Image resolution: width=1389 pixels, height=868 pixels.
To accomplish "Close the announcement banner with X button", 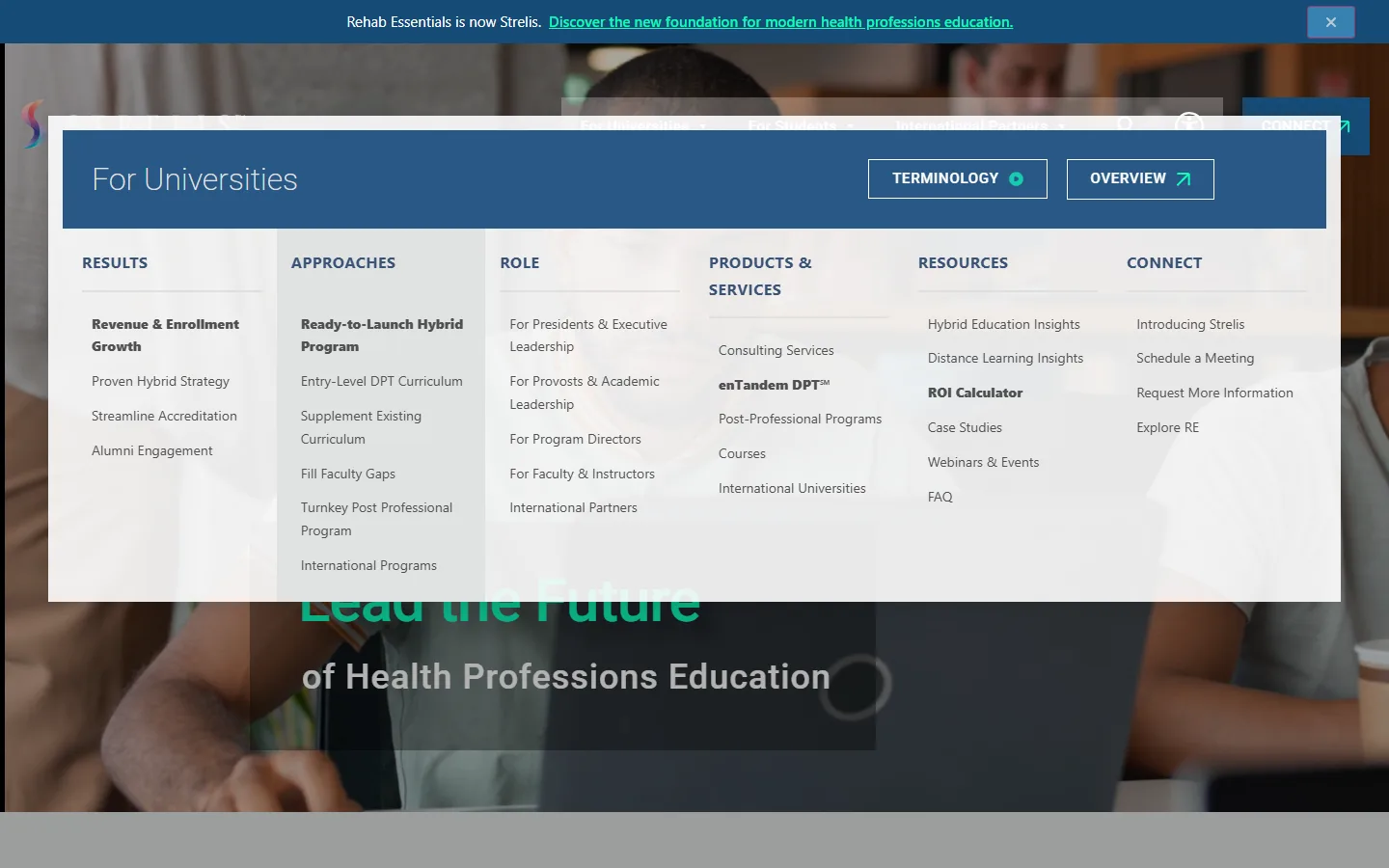I will [1330, 22].
